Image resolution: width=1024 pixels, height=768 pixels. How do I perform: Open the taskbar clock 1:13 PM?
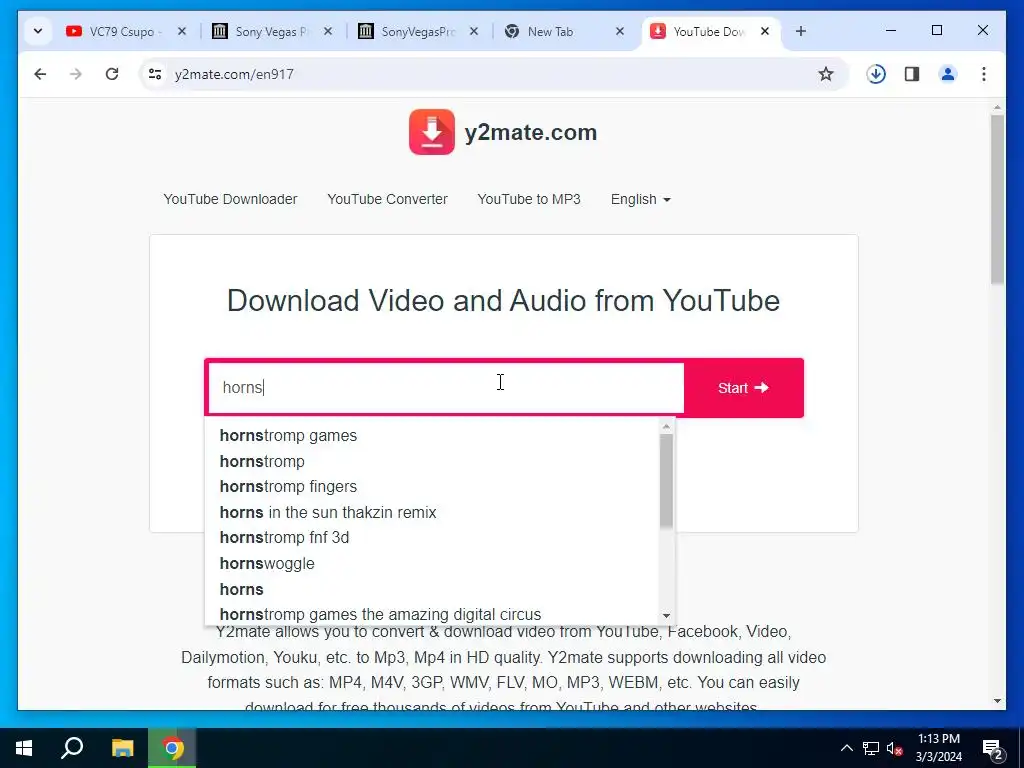click(938, 748)
